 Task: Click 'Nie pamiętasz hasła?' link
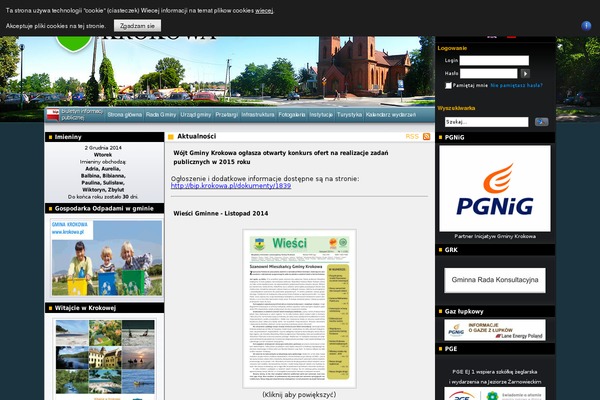click(x=516, y=85)
